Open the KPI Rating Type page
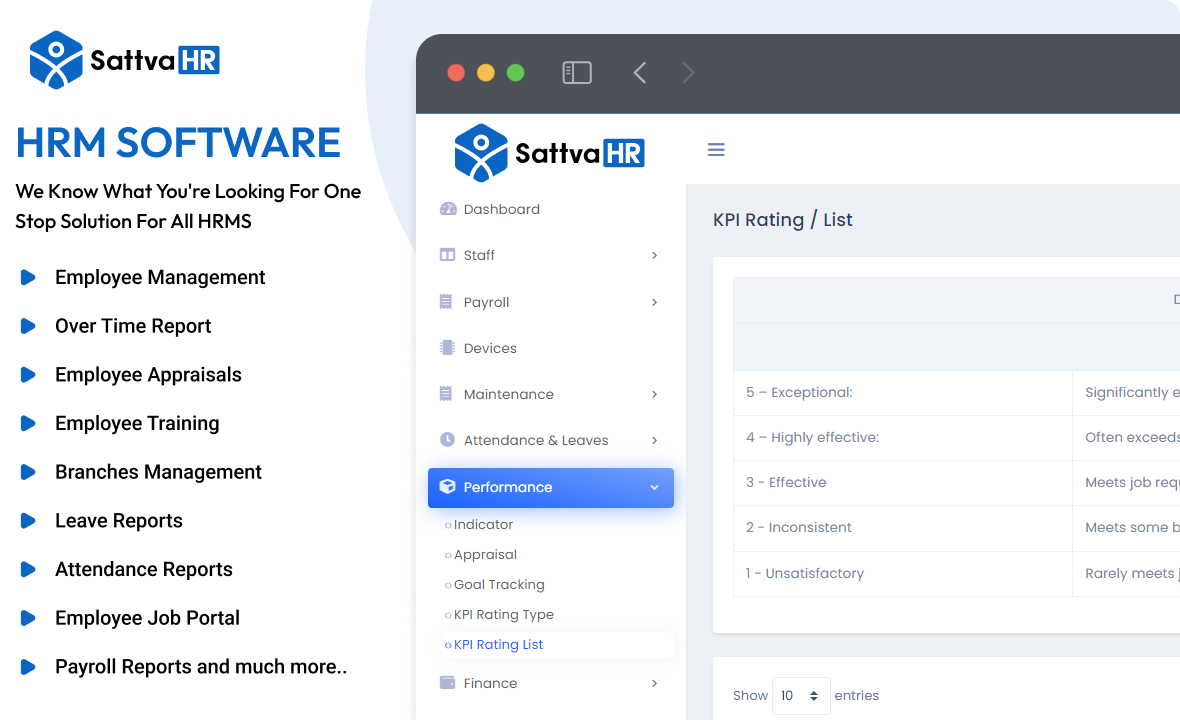 tap(503, 615)
